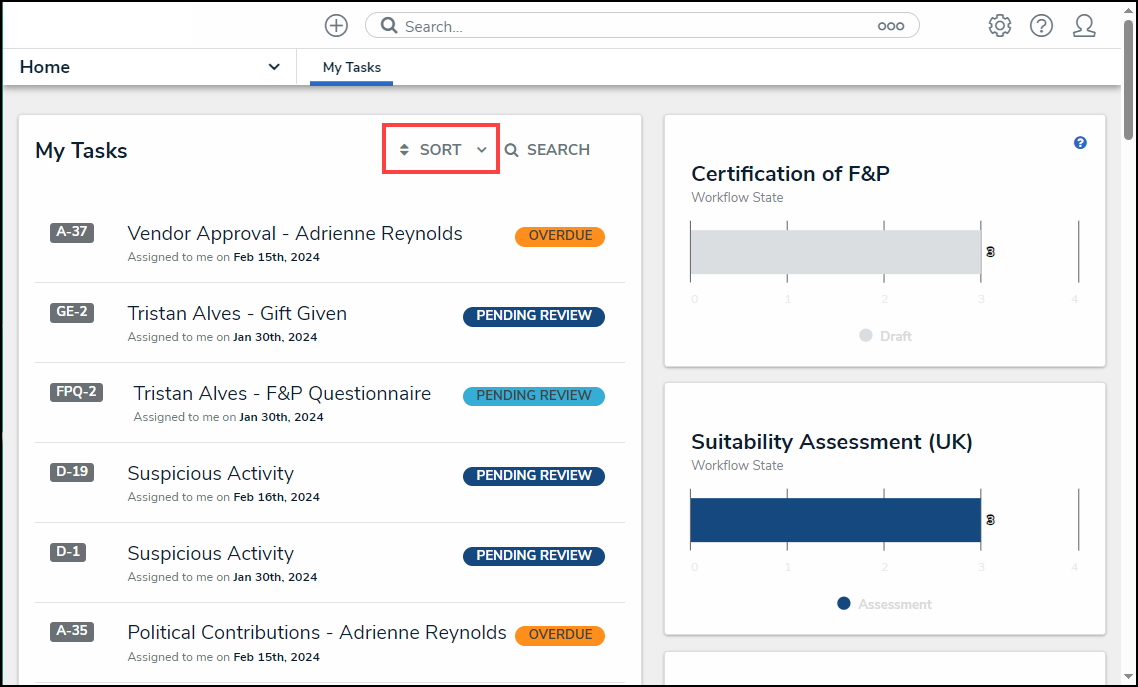The image size is (1138, 687).
Task: Click inside the top Search field
Action: (630, 27)
